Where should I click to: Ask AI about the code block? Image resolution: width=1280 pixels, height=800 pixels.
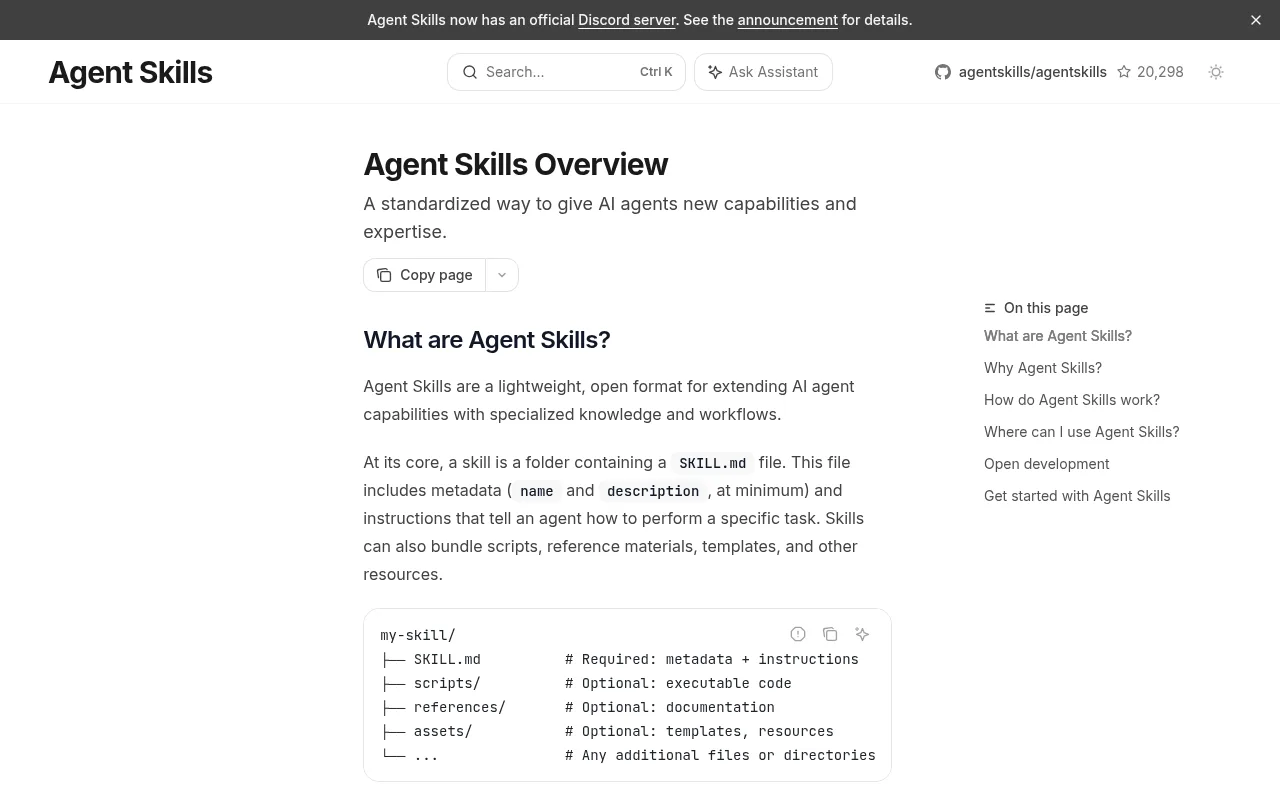[862, 634]
